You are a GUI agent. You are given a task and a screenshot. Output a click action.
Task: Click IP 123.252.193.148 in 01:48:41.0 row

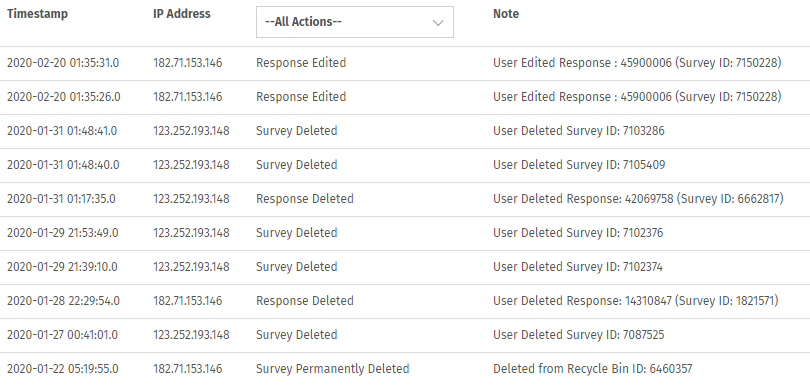(x=191, y=131)
